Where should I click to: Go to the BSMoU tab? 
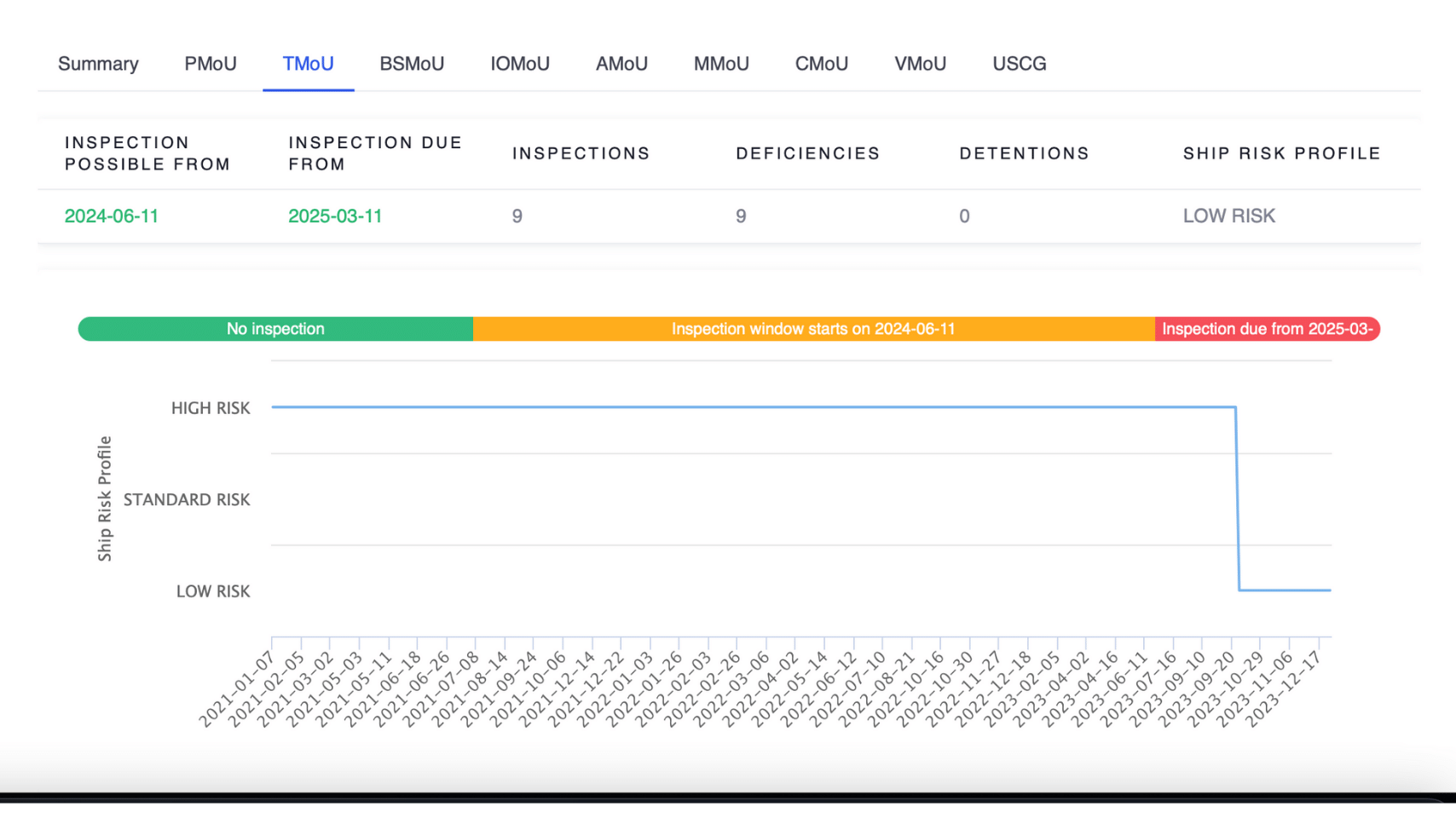412,64
